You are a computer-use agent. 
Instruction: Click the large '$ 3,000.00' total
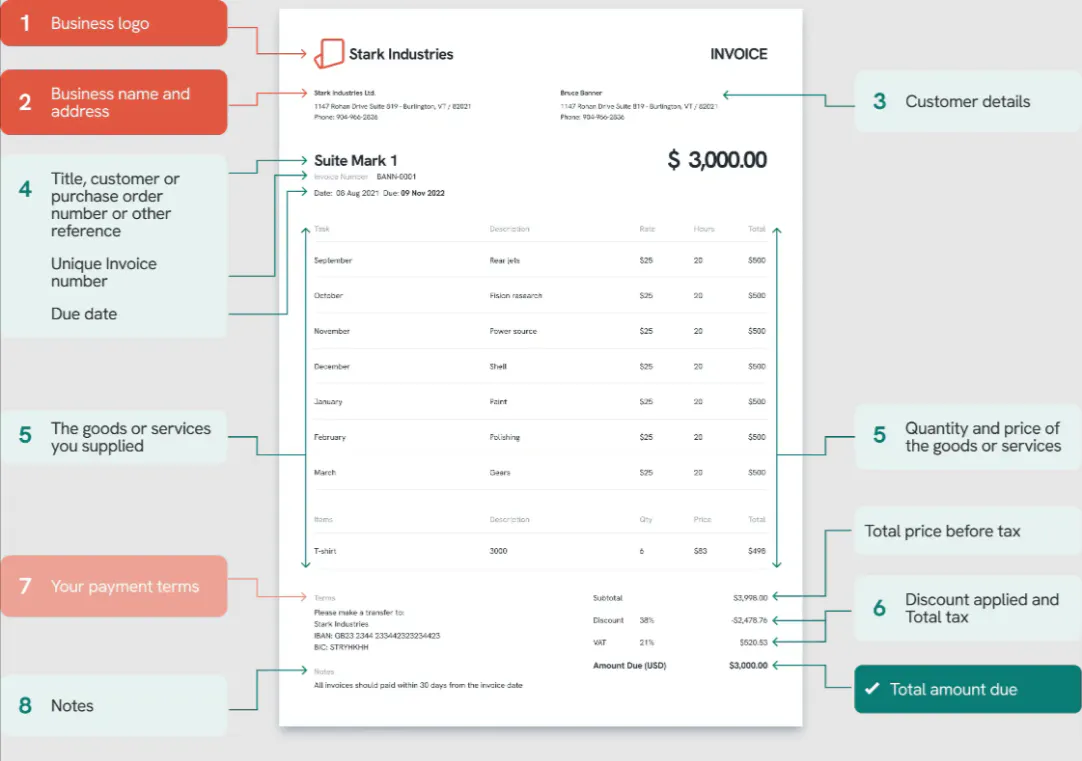pyautogui.click(x=717, y=160)
